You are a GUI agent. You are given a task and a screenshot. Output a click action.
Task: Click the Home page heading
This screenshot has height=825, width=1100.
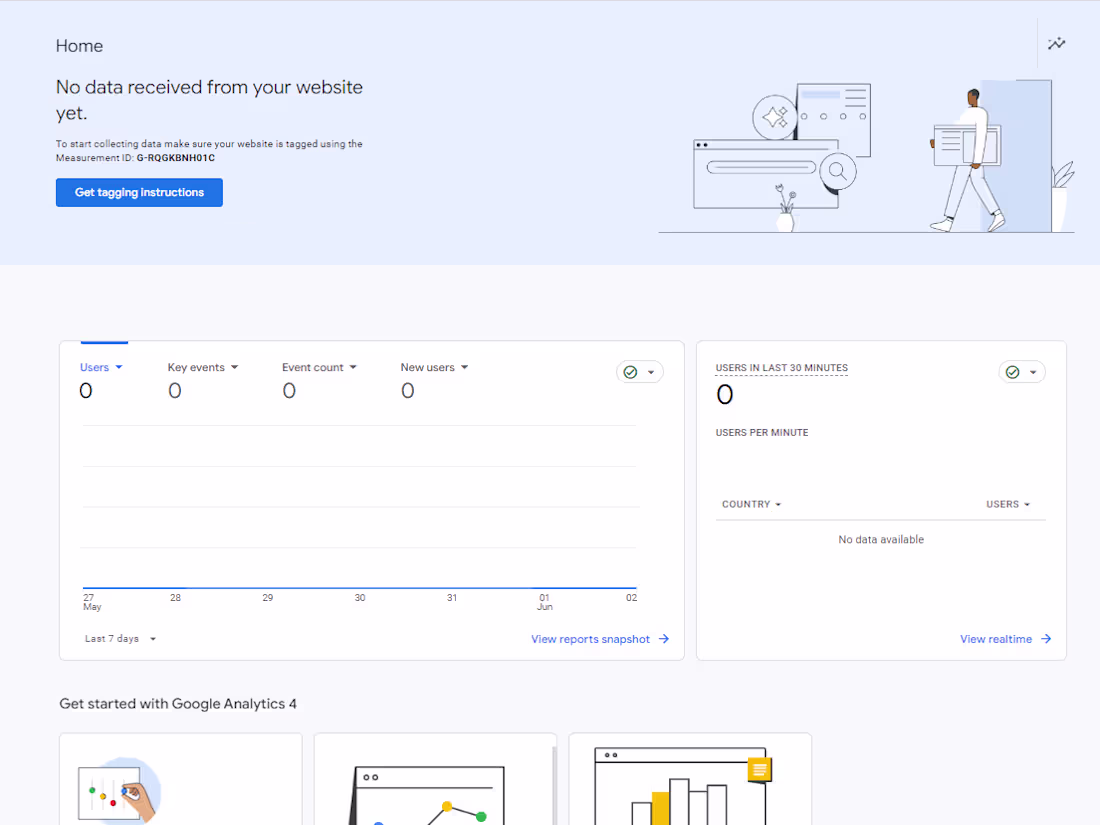79,46
